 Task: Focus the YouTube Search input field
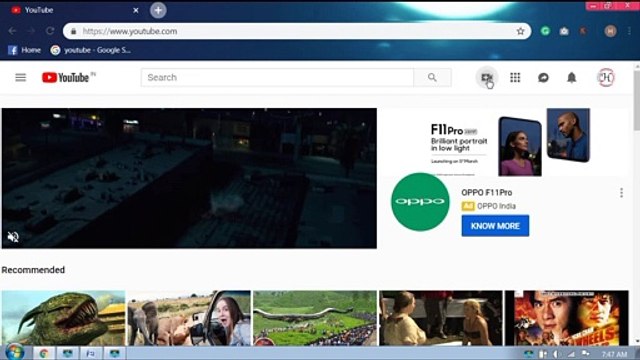(277, 77)
